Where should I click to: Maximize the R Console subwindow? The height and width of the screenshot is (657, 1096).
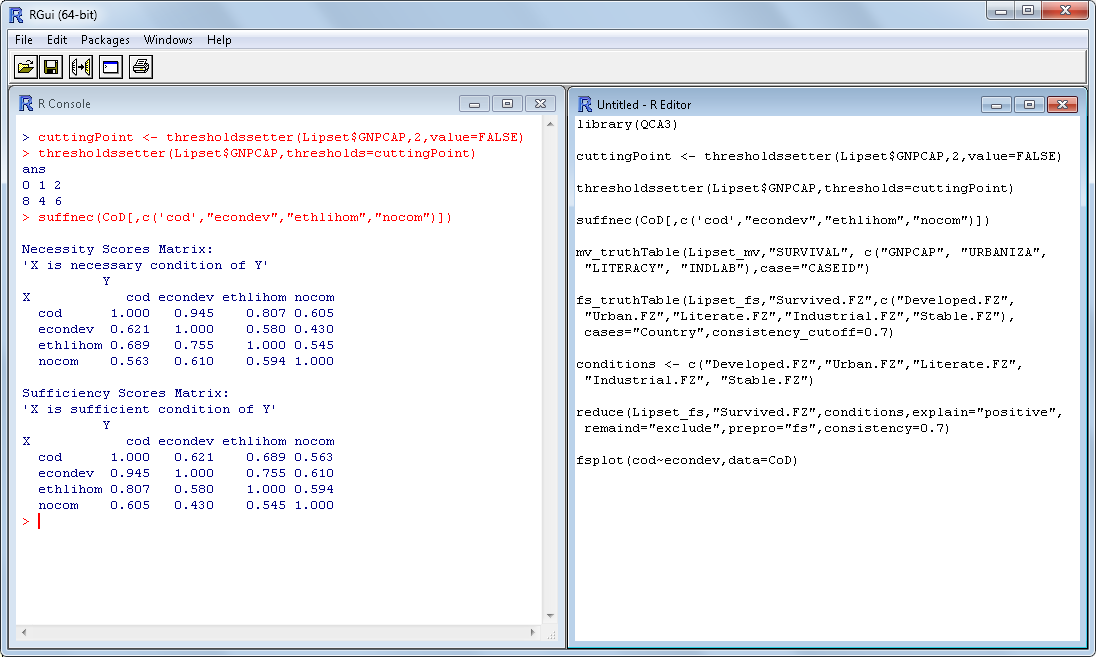point(507,104)
